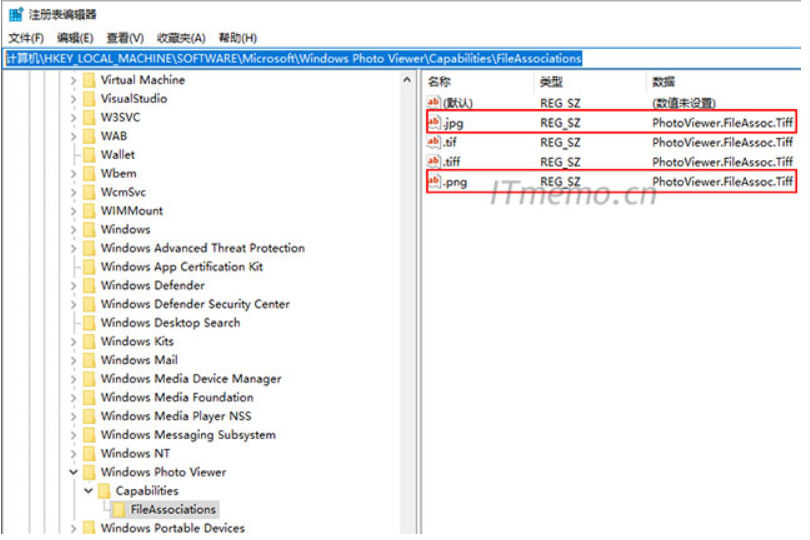Screen dimensions: 810x540
Task: Click the Windows Photo Viewer folder icon
Action: [x=89, y=472]
